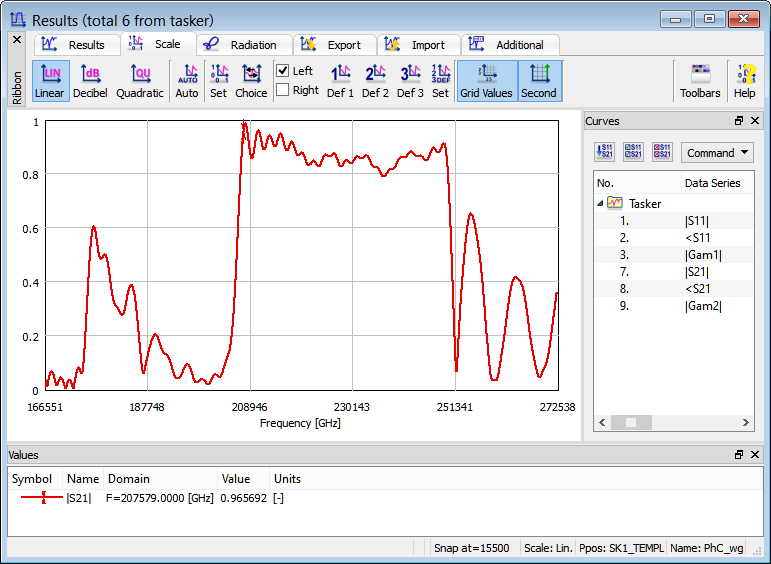The image size is (771, 564).
Task: Load the Def 1 scale preset
Action: pyautogui.click(x=340, y=81)
